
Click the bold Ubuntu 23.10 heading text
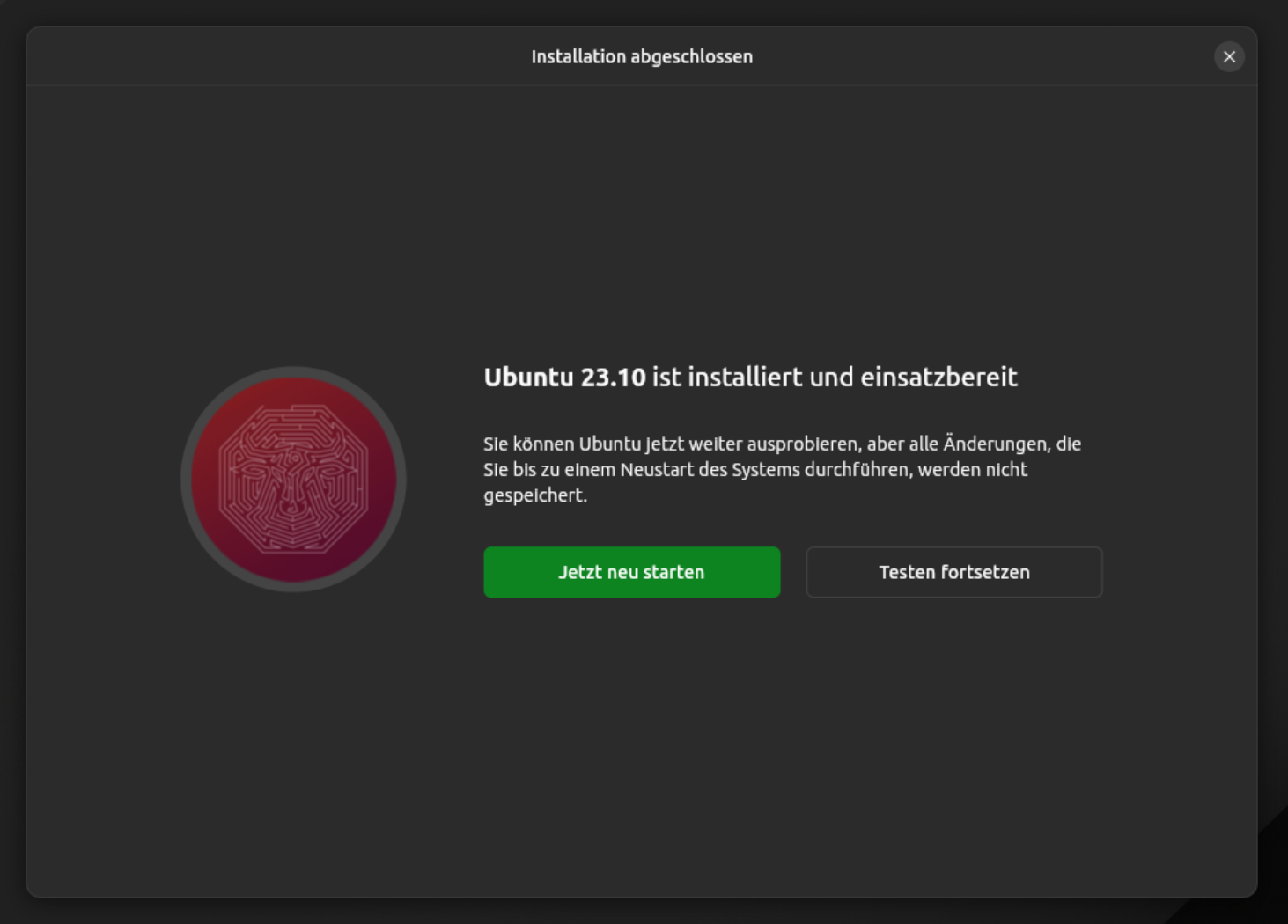(564, 378)
